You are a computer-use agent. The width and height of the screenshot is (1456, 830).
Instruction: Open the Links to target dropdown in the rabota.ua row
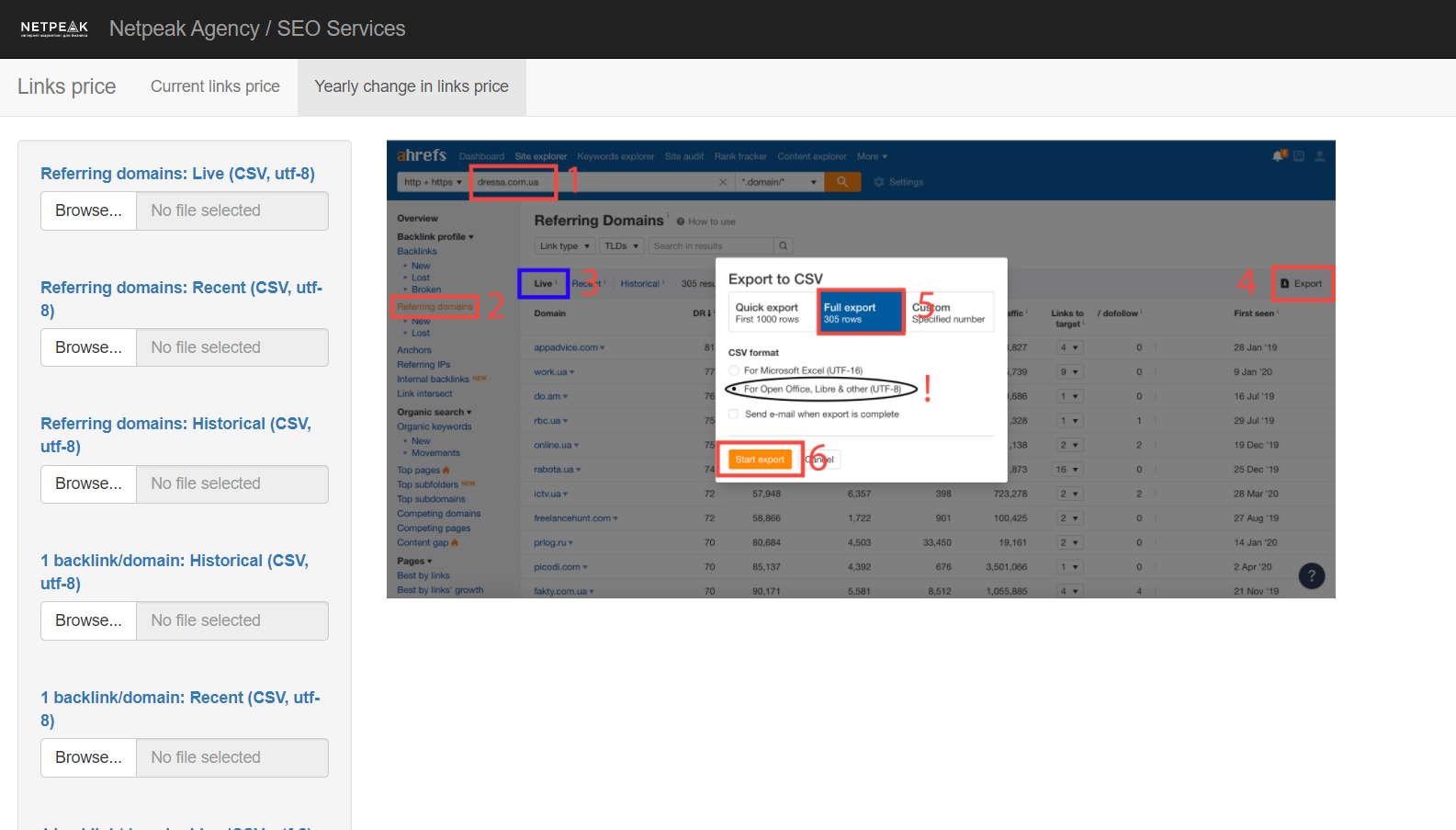1068,469
